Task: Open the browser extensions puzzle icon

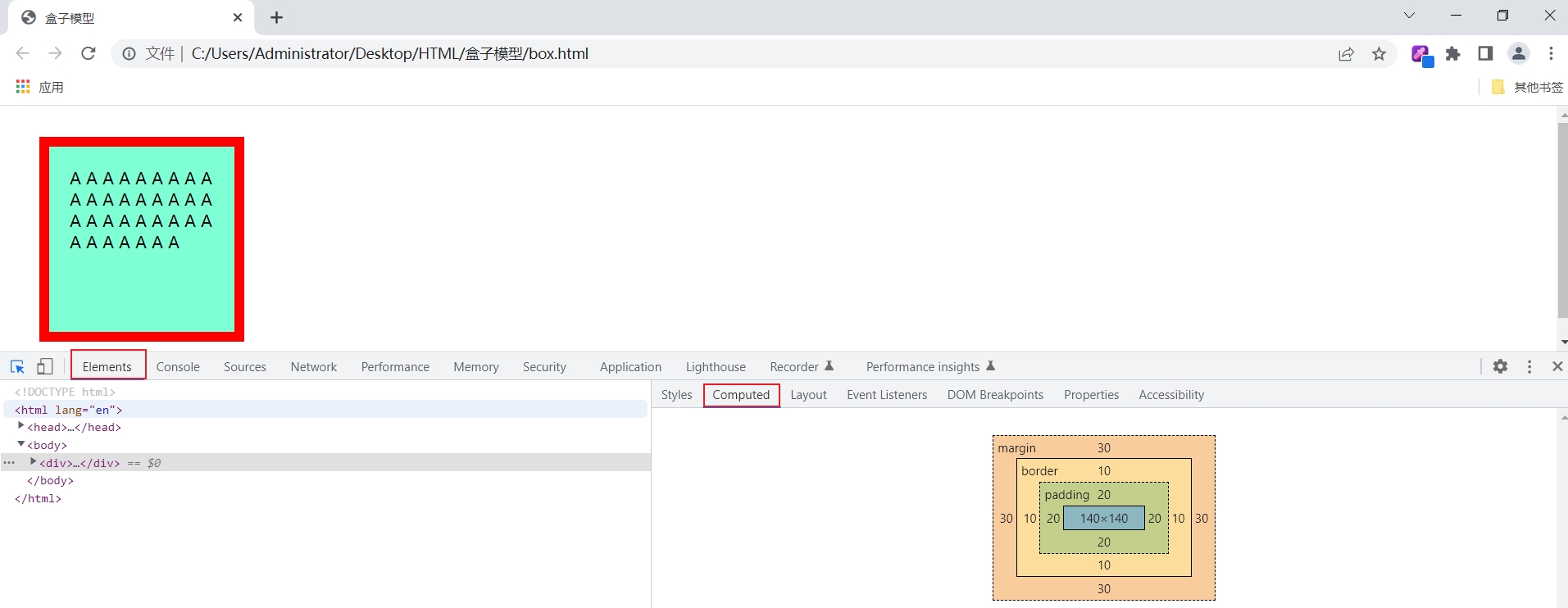Action: [x=1453, y=54]
